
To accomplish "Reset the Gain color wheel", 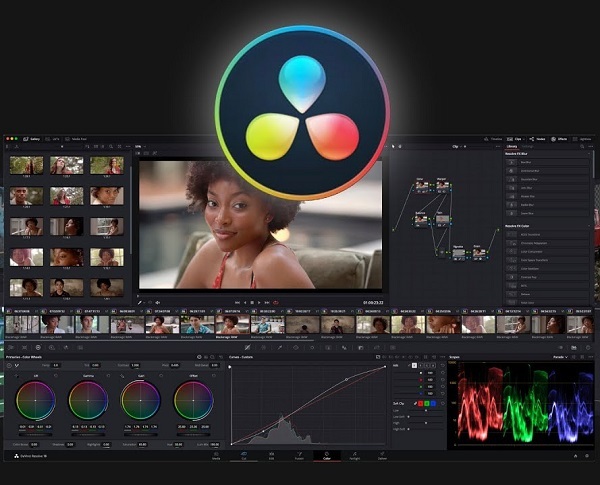I will coord(161,376).
